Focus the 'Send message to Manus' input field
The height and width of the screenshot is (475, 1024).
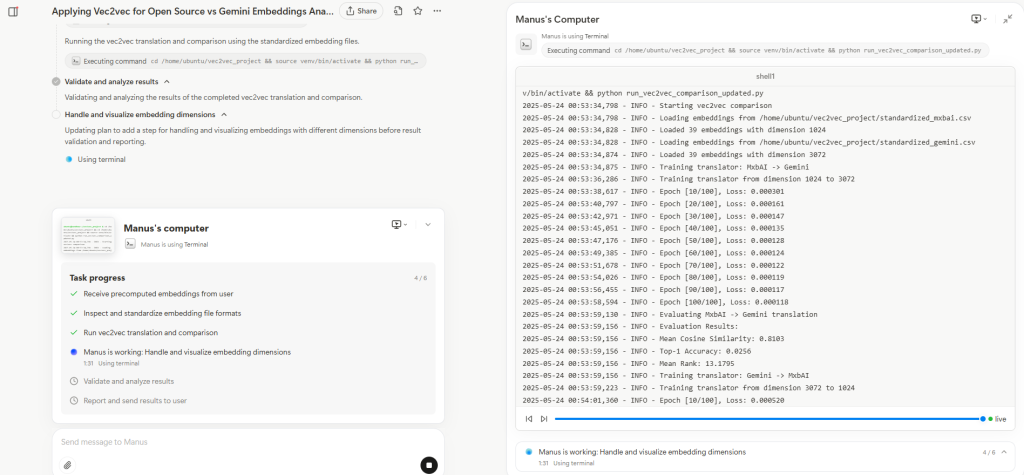(248, 442)
